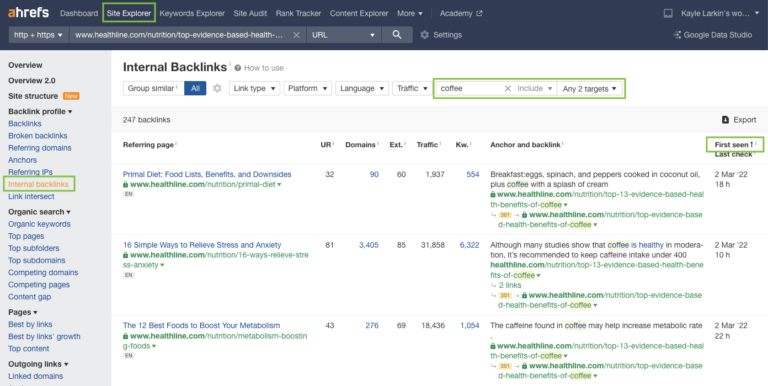Open the Language filter dropdown

[362, 88]
